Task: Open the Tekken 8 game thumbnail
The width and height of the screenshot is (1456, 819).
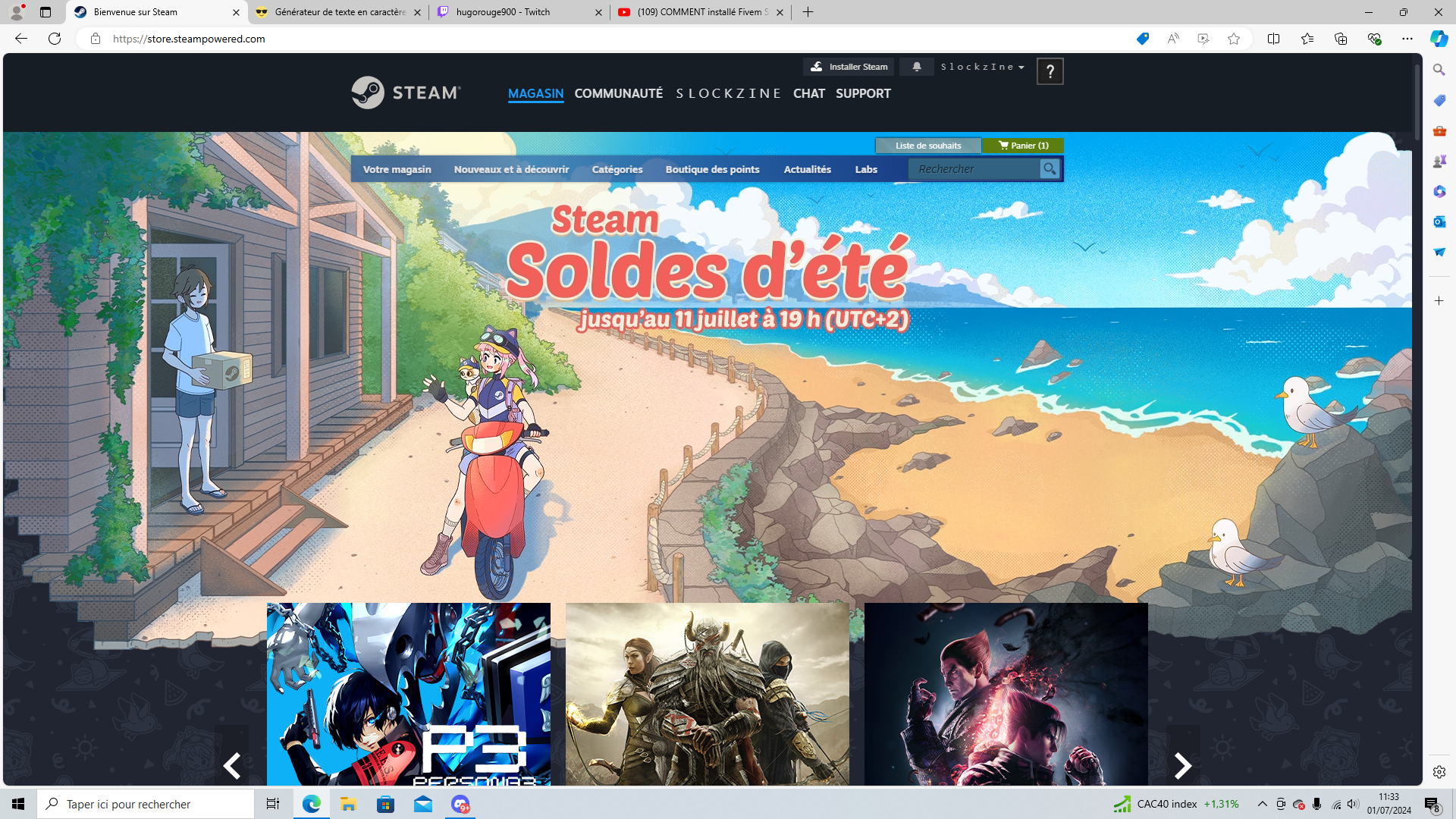Action: click(x=1006, y=694)
